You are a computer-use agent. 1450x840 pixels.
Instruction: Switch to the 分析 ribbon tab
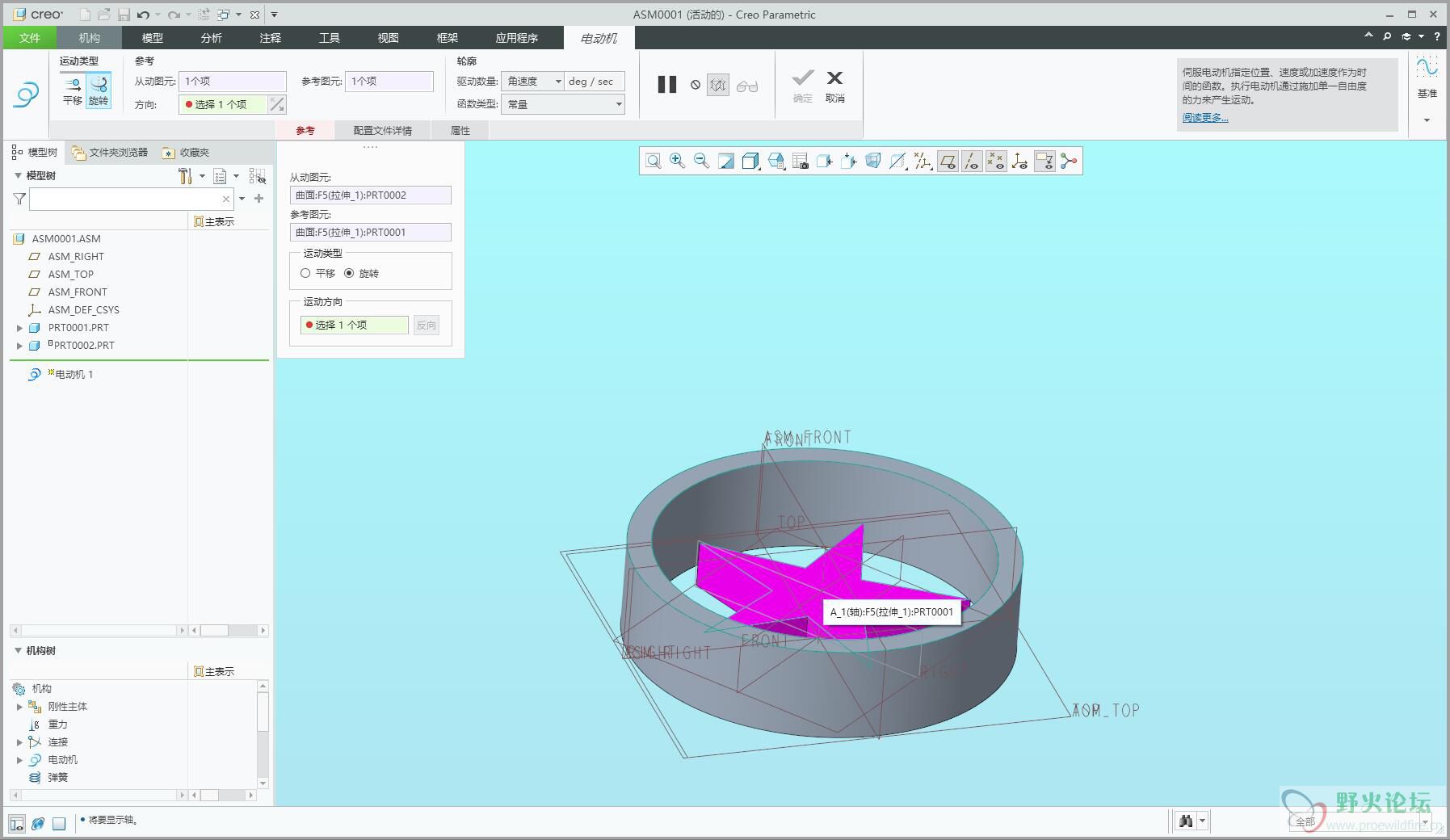pyautogui.click(x=211, y=38)
